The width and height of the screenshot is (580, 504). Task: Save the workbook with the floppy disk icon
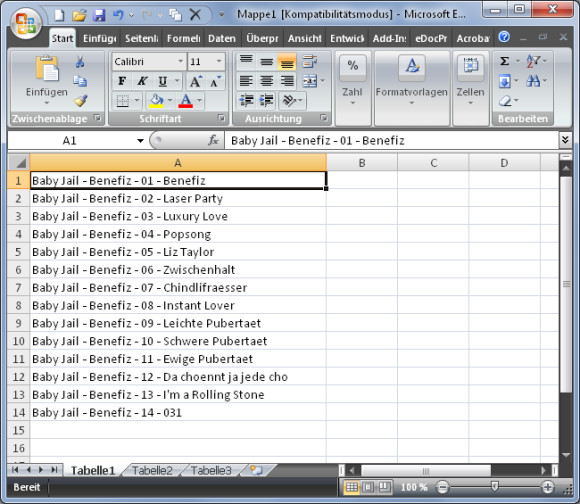[x=99, y=15]
